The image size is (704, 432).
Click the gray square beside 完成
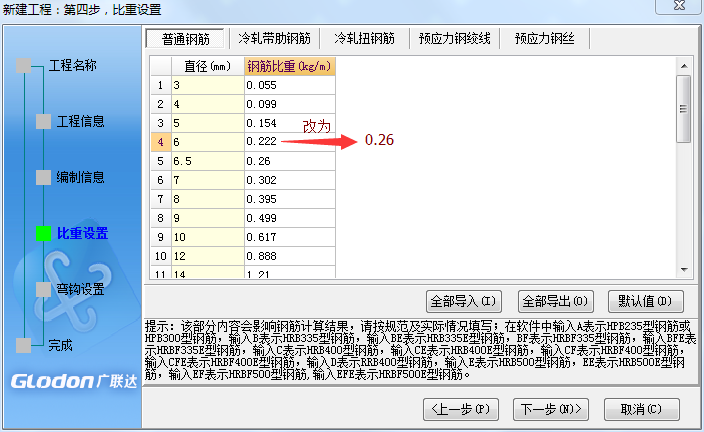(x=24, y=345)
